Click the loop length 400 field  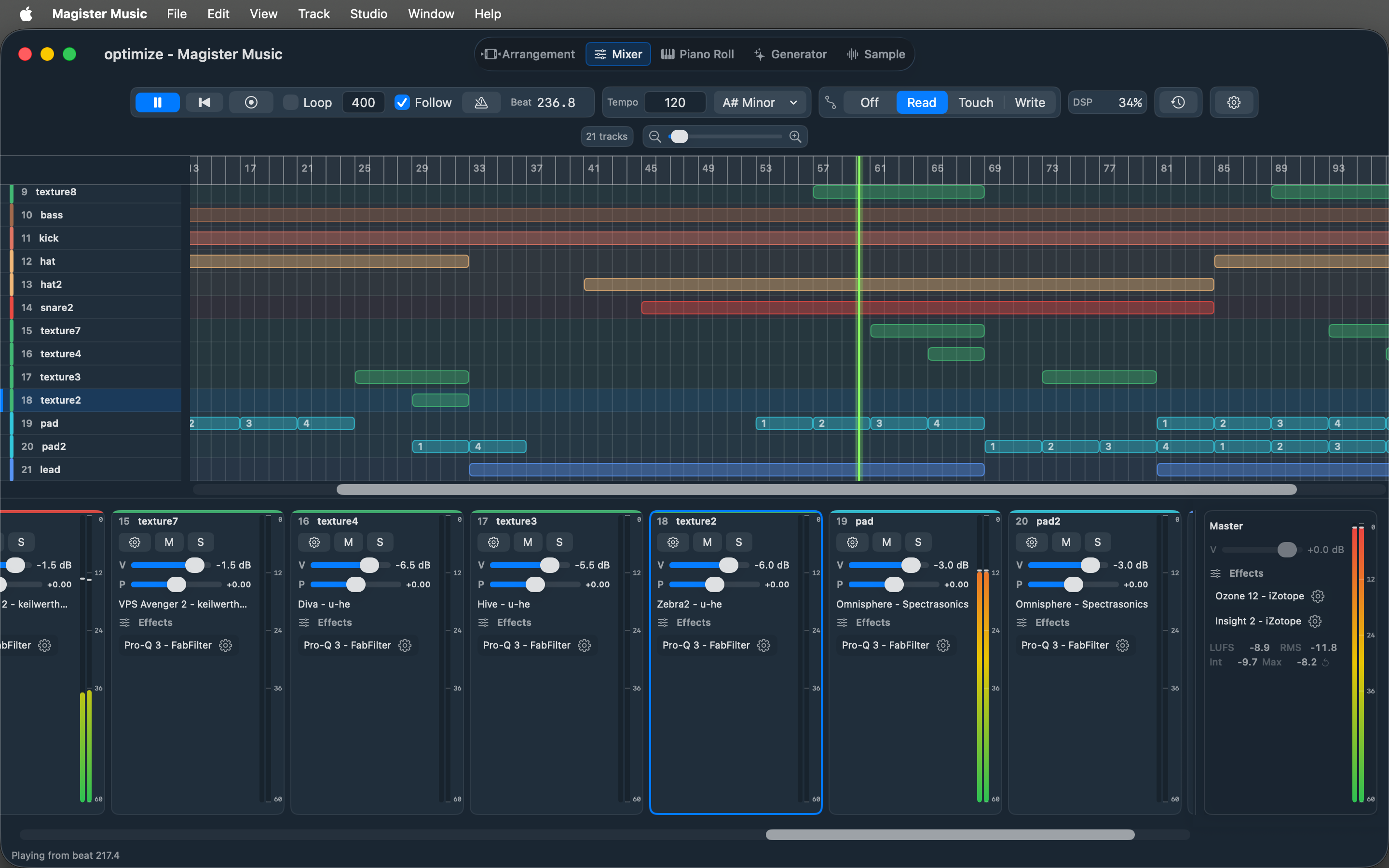click(363, 102)
